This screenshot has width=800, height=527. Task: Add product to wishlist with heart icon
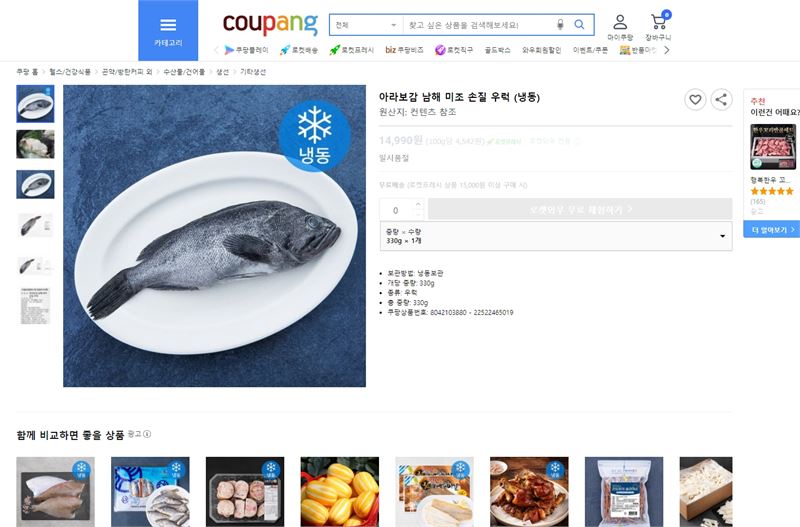[695, 99]
